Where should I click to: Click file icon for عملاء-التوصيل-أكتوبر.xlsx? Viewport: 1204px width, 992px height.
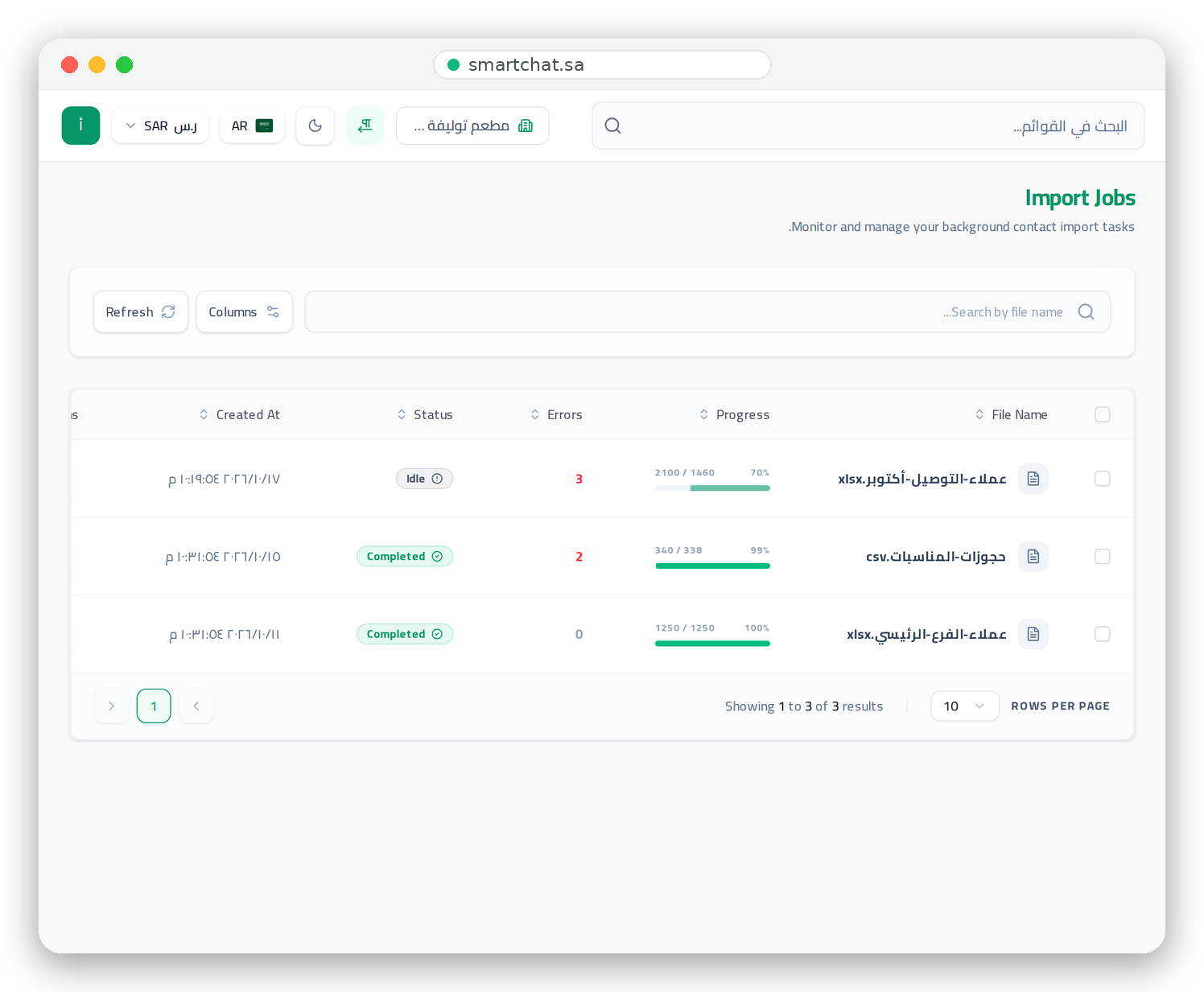[x=1033, y=479]
